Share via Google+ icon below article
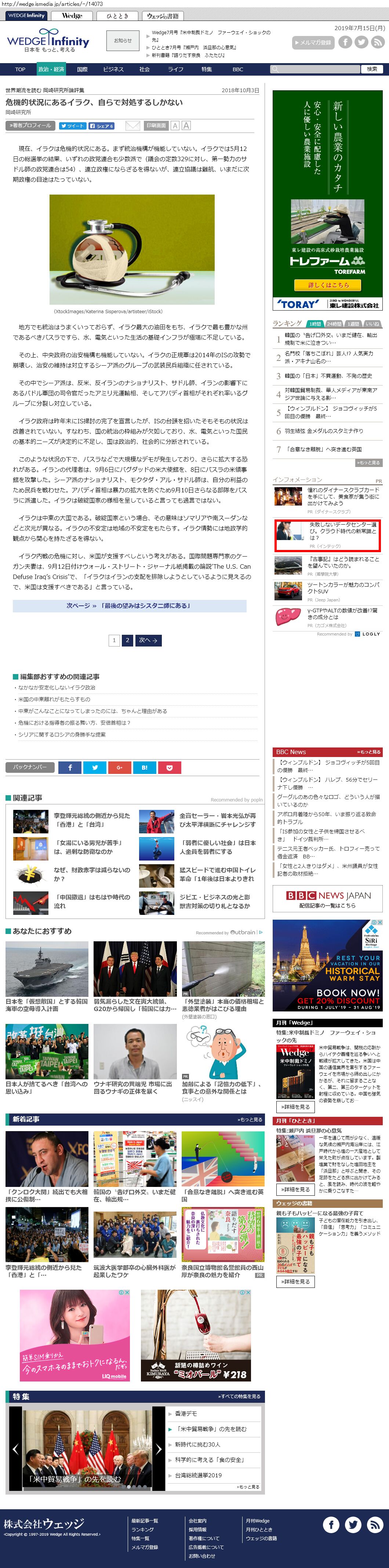 click(119, 768)
